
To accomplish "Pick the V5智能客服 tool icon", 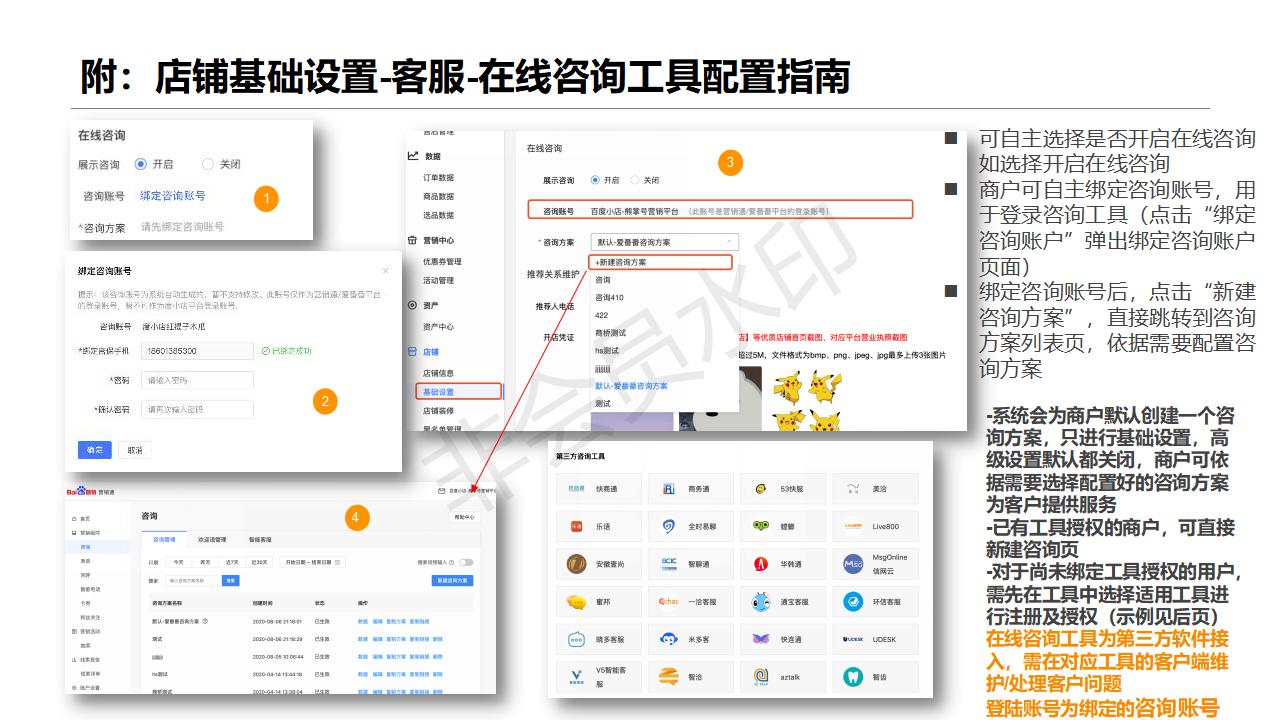I will pyautogui.click(x=576, y=677).
